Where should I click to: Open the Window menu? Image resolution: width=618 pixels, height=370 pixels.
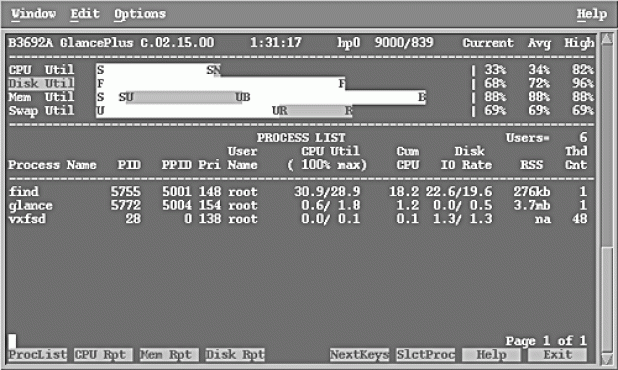tap(34, 14)
